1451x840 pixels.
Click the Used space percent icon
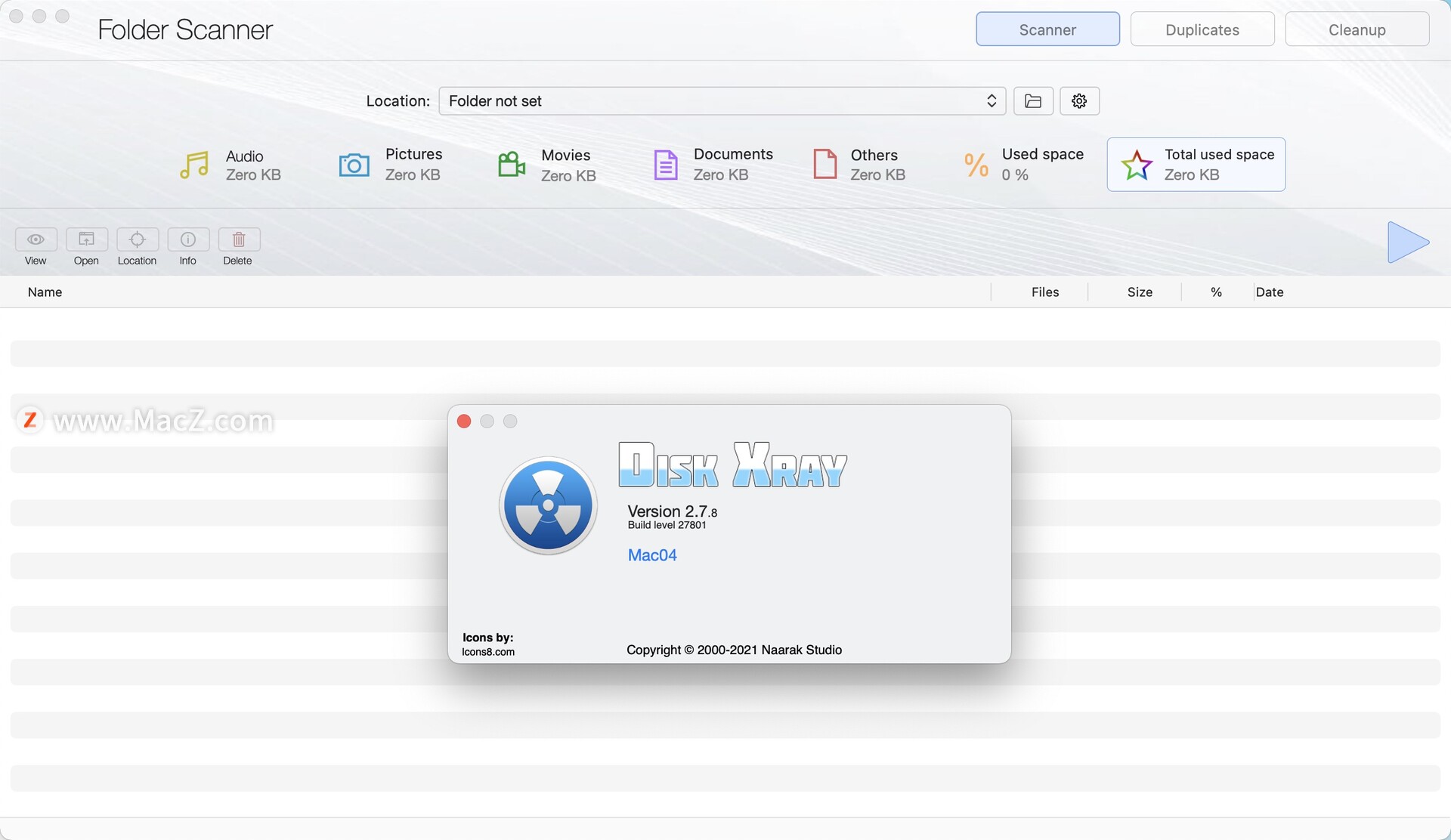pyautogui.click(x=976, y=165)
